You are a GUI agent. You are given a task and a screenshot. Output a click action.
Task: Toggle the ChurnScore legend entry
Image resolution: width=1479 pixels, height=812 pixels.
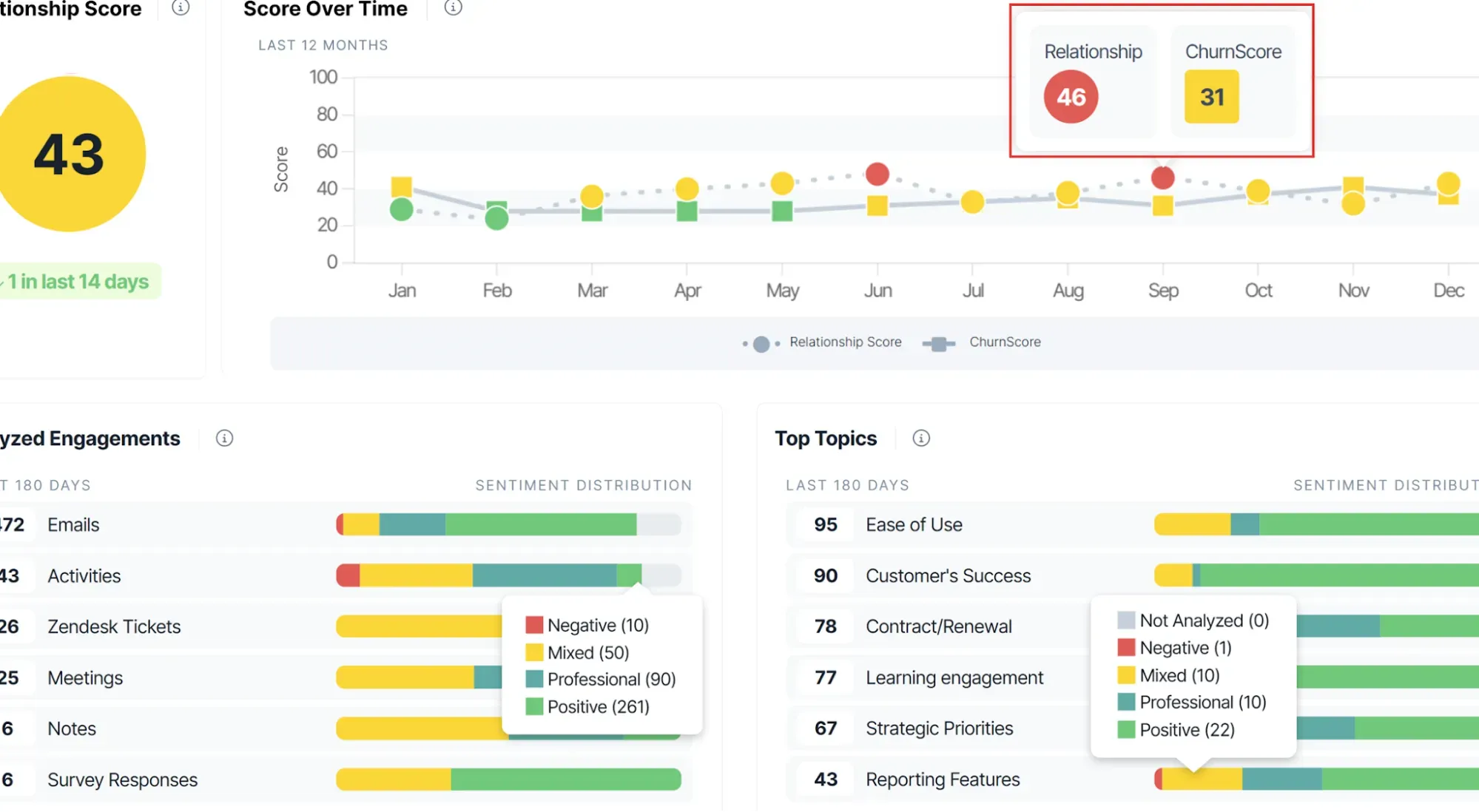[982, 342]
